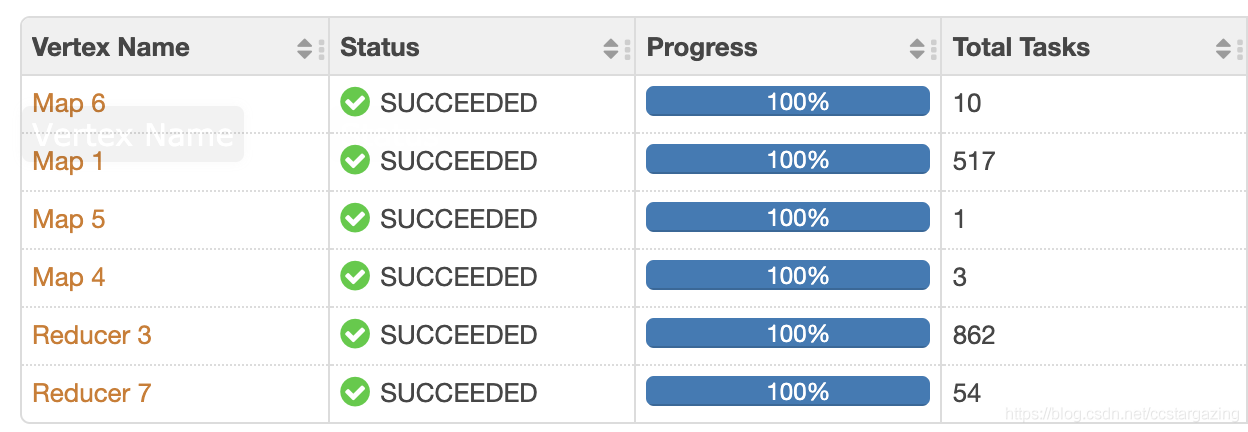Open the Map 4 vertex link
The width and height of the screenshot is (1248, 432).
[x=69, y=277]
